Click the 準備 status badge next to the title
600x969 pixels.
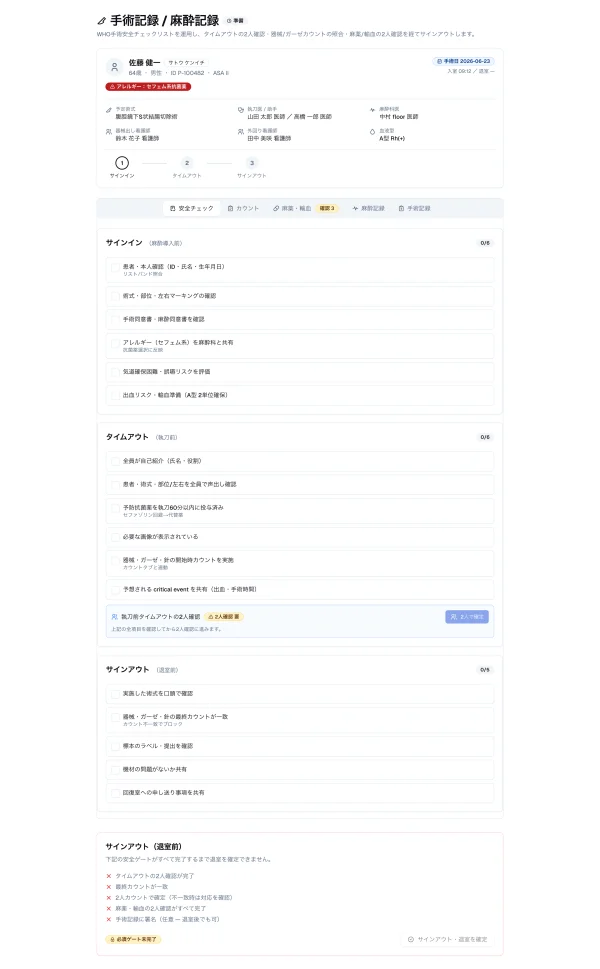(235, 21)
